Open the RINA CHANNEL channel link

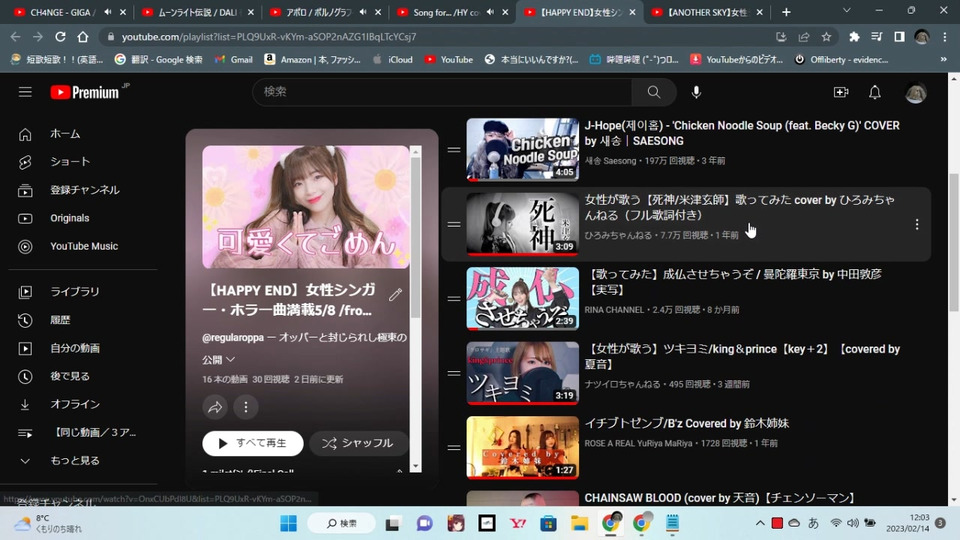[614, 310]
